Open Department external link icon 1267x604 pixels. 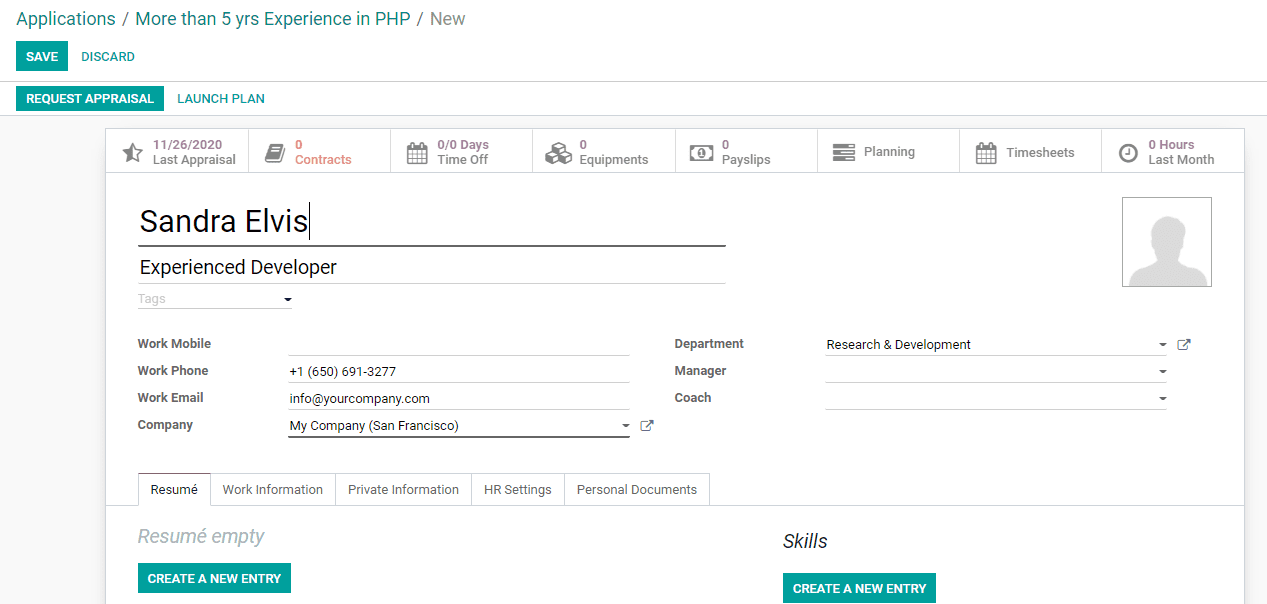(1184, 344)
